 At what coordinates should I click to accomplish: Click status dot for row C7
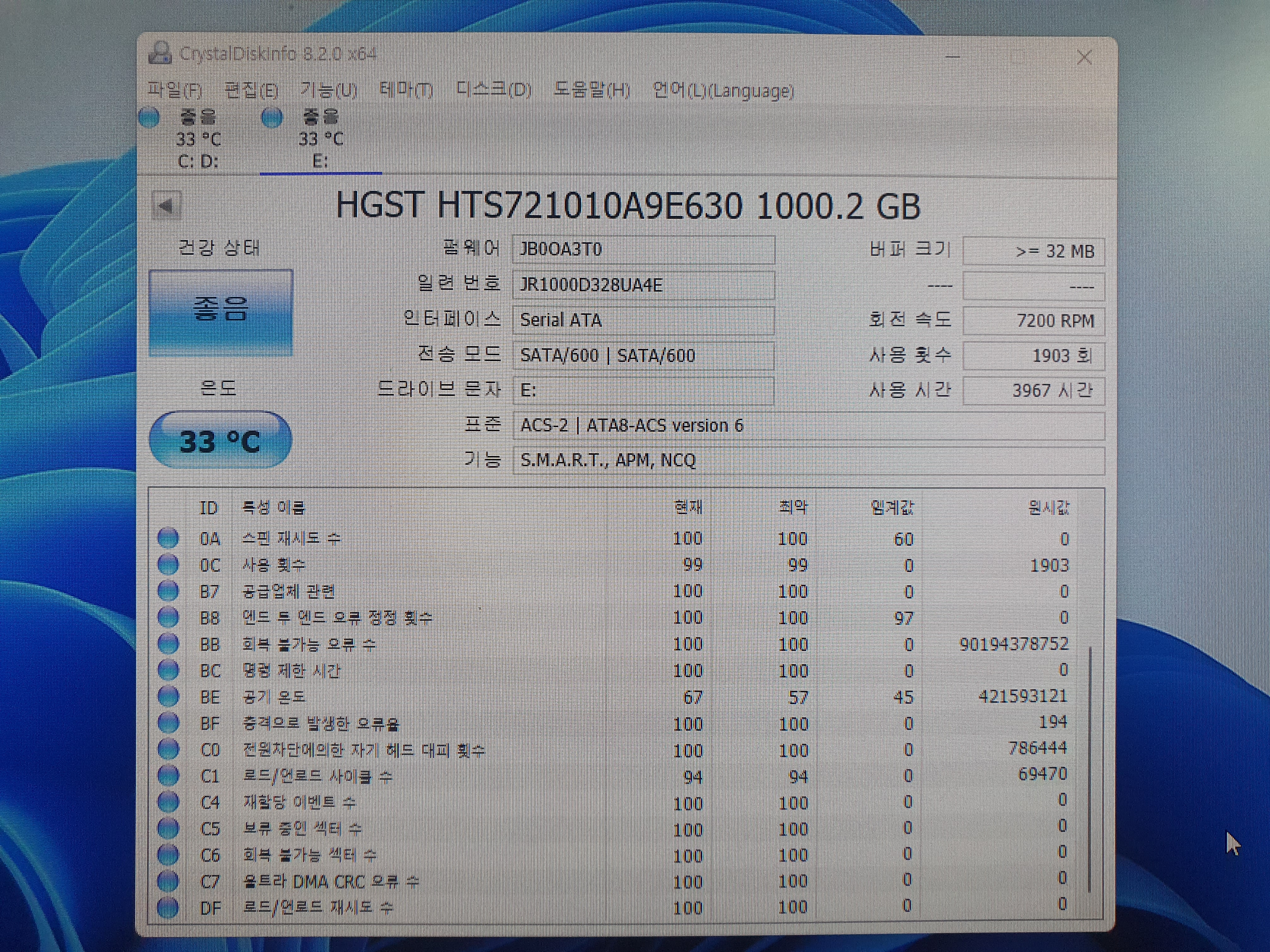click(168, 881)
